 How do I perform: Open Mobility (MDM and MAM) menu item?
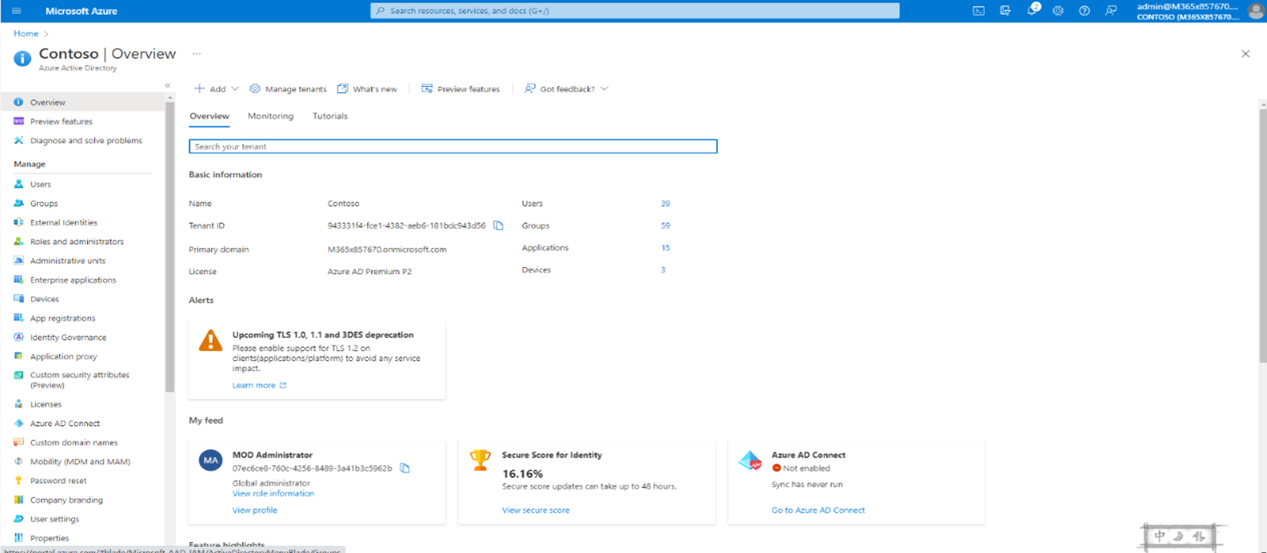(82, 461)
